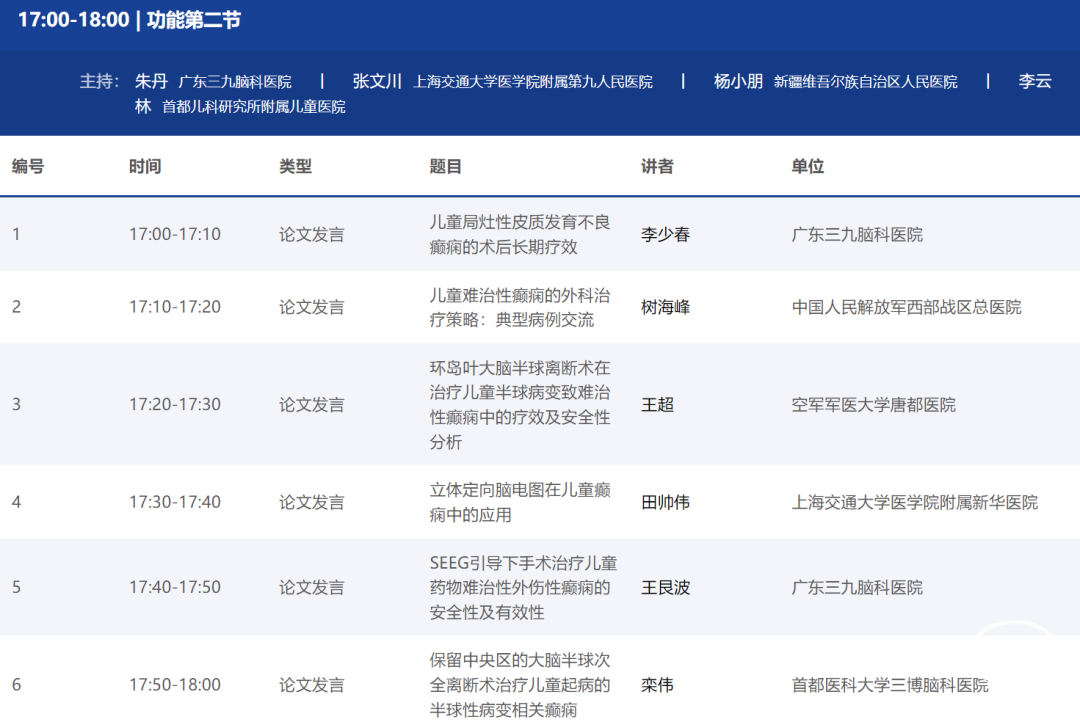Select host name 杨小朋
Screen dimensions: 1080x722
coord(738,81)
